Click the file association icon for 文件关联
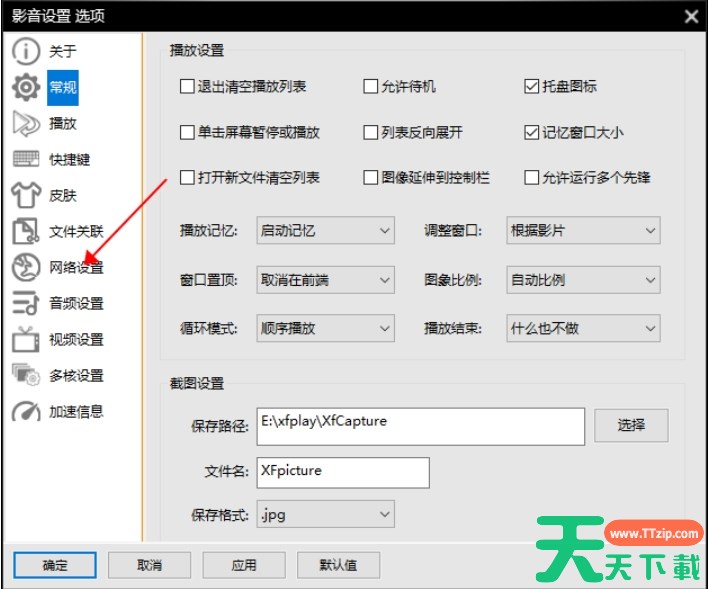The height and width of the screenshot is (589, 708). (x=26, y=231)
